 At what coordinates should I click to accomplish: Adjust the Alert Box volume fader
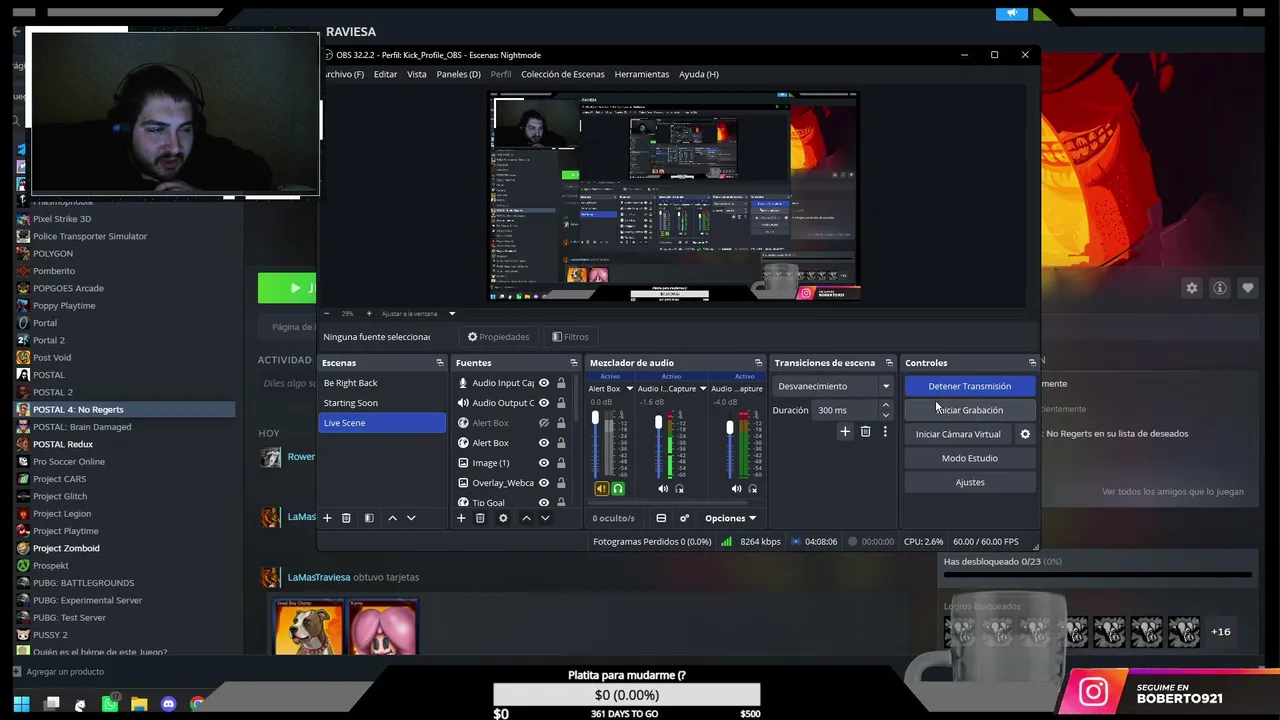pos(595,419)
